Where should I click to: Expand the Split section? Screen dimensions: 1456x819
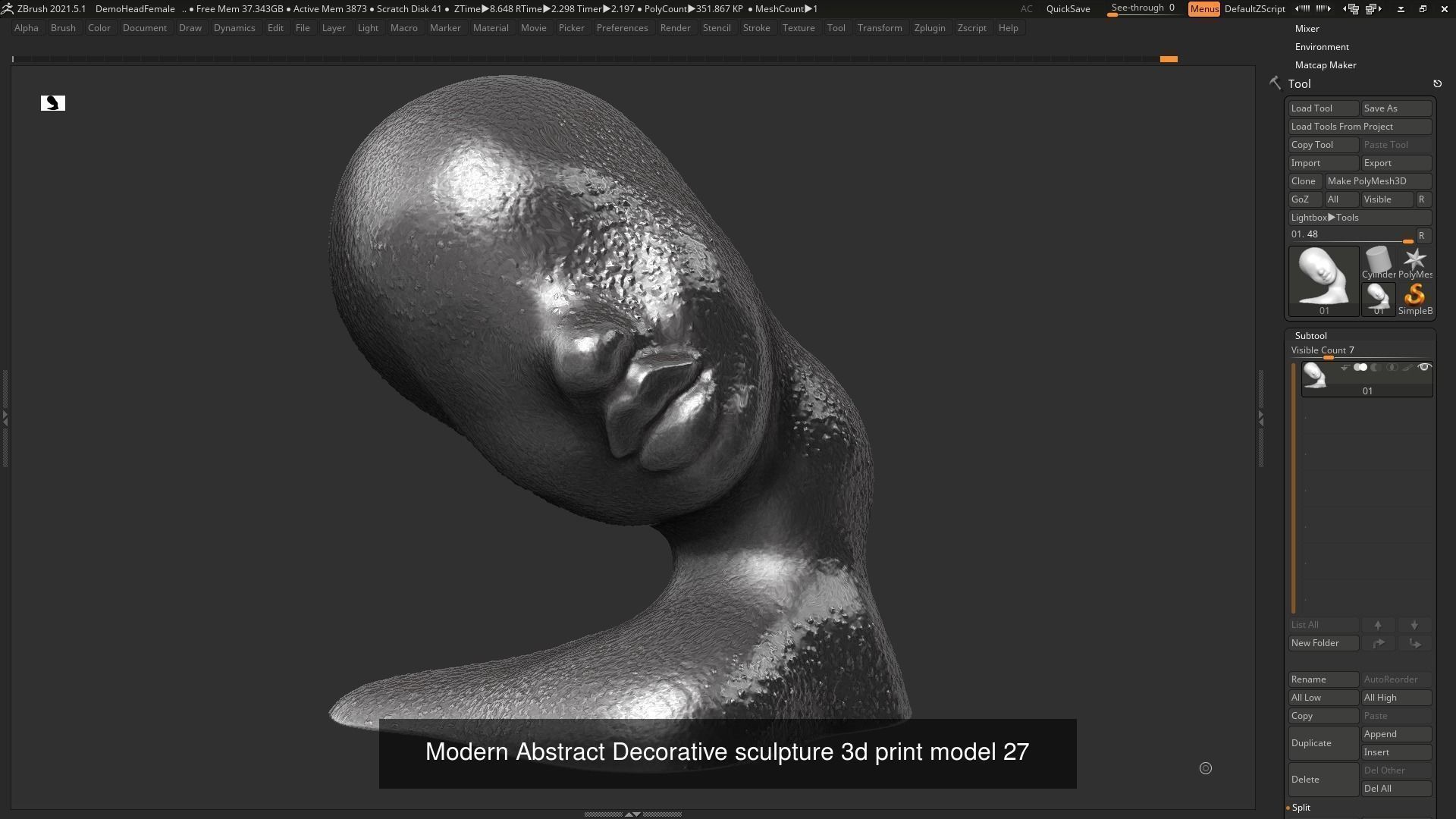click(x=1301, y=808)
